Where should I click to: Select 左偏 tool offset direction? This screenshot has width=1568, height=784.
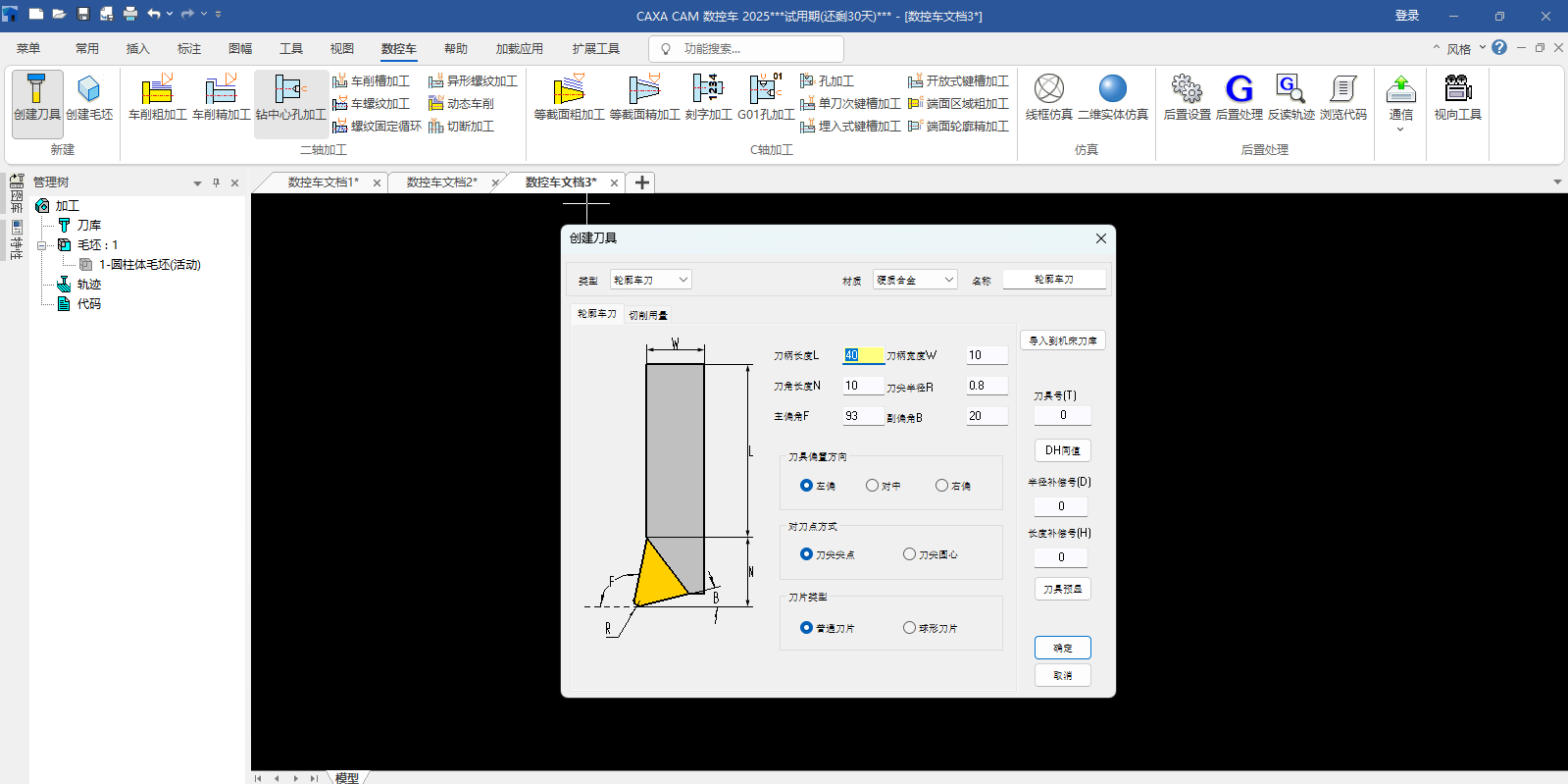click(x=818, y=486)
